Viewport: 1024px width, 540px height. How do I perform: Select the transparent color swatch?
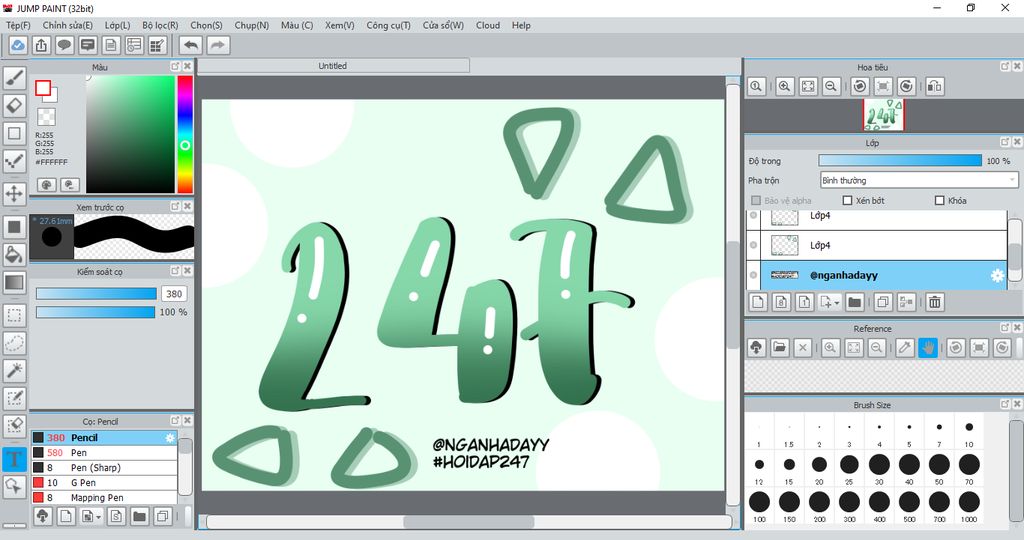tap(46, 117)
